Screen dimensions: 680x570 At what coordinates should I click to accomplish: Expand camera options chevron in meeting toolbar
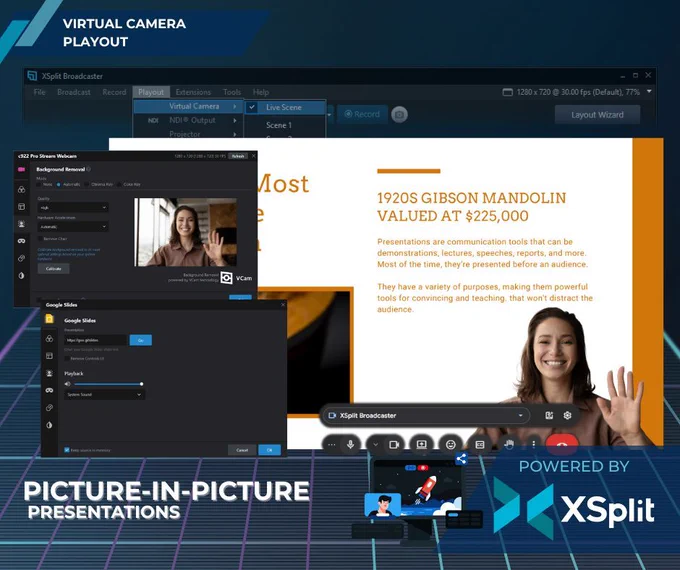[376, 445]
